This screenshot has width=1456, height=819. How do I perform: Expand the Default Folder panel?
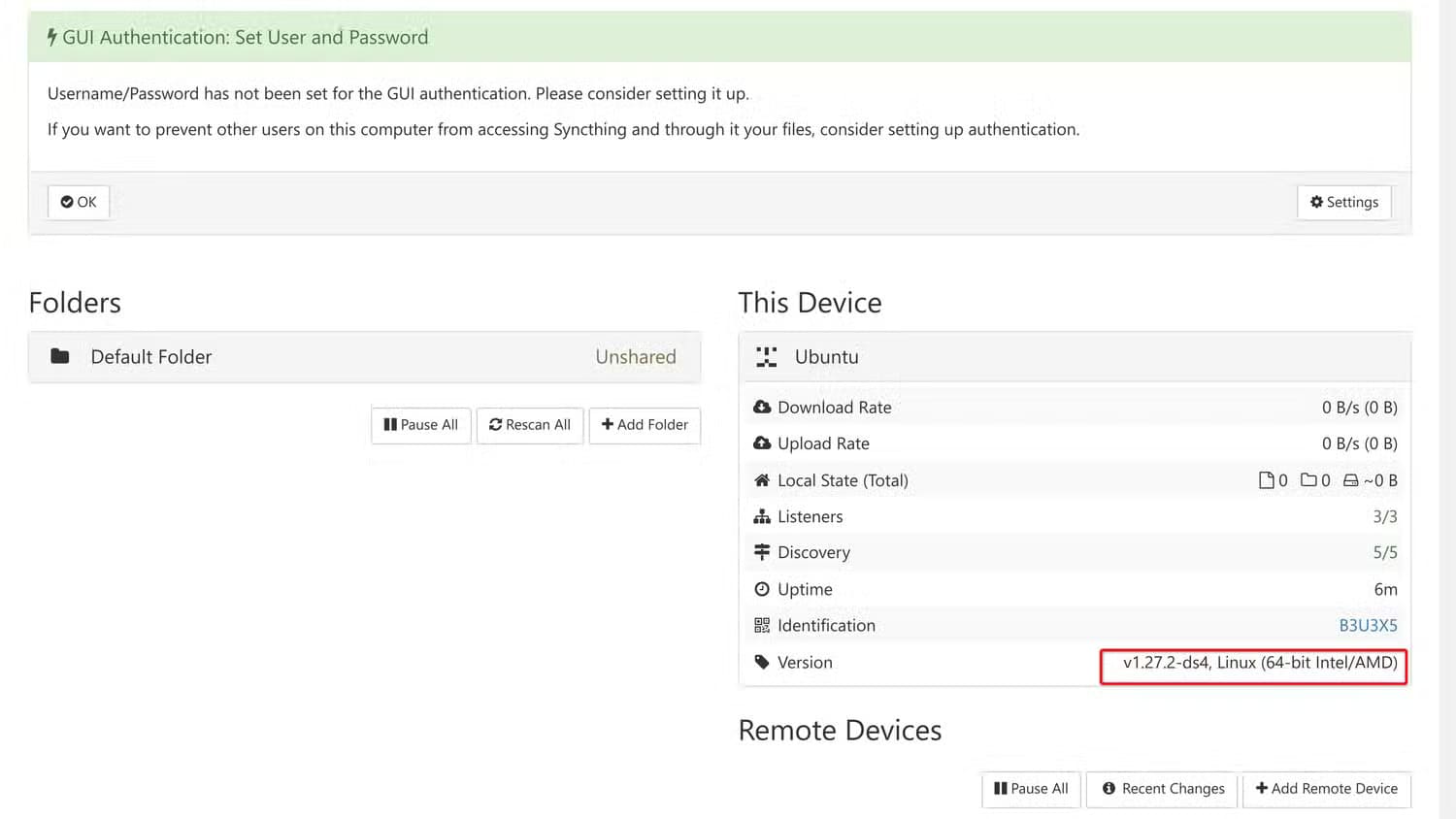pyautogui.click(x=364, y=357)
